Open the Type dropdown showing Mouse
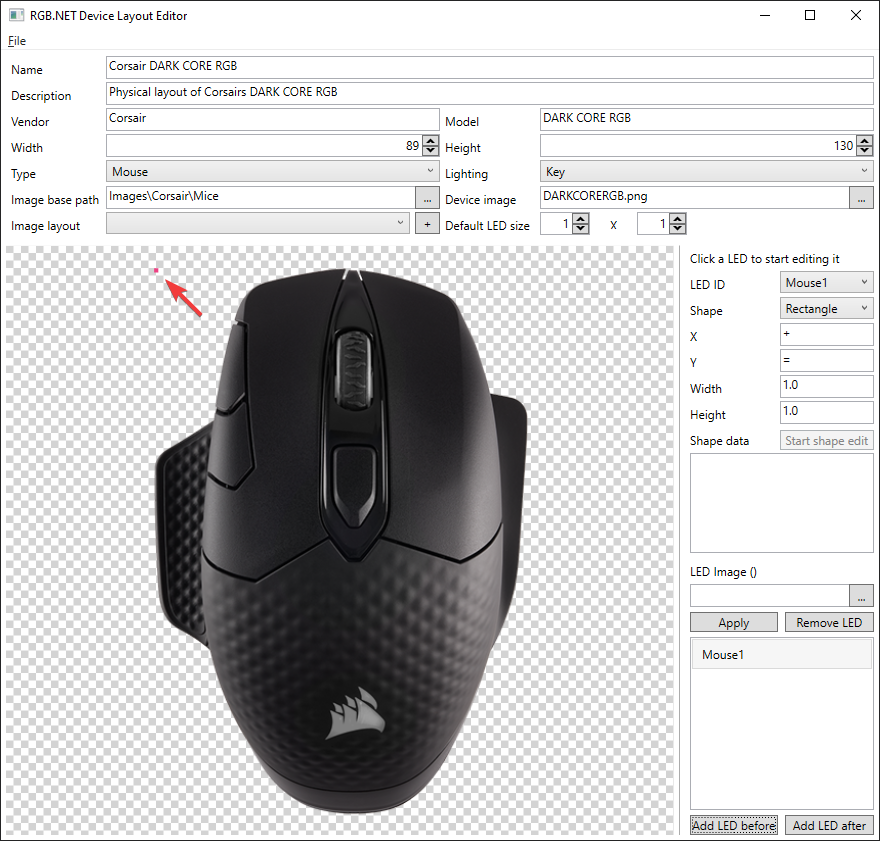This screenshot has width=880, height=841. (x=272, y=171)
